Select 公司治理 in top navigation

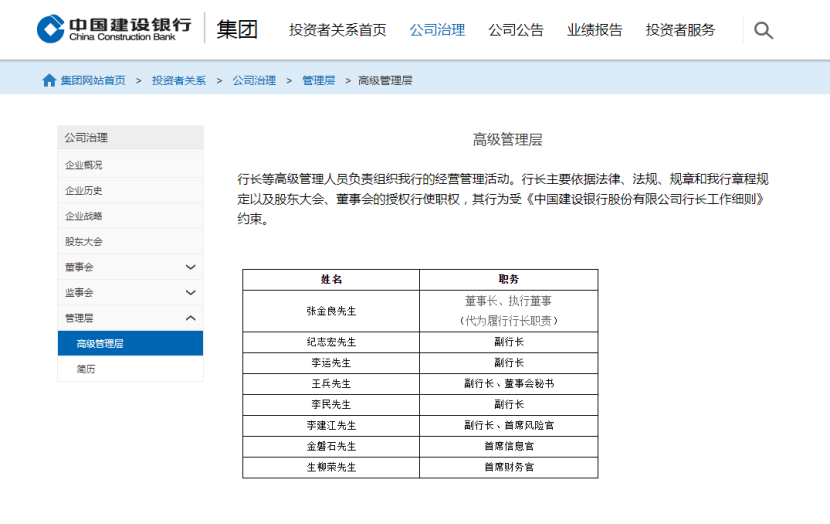click(437, 30)
